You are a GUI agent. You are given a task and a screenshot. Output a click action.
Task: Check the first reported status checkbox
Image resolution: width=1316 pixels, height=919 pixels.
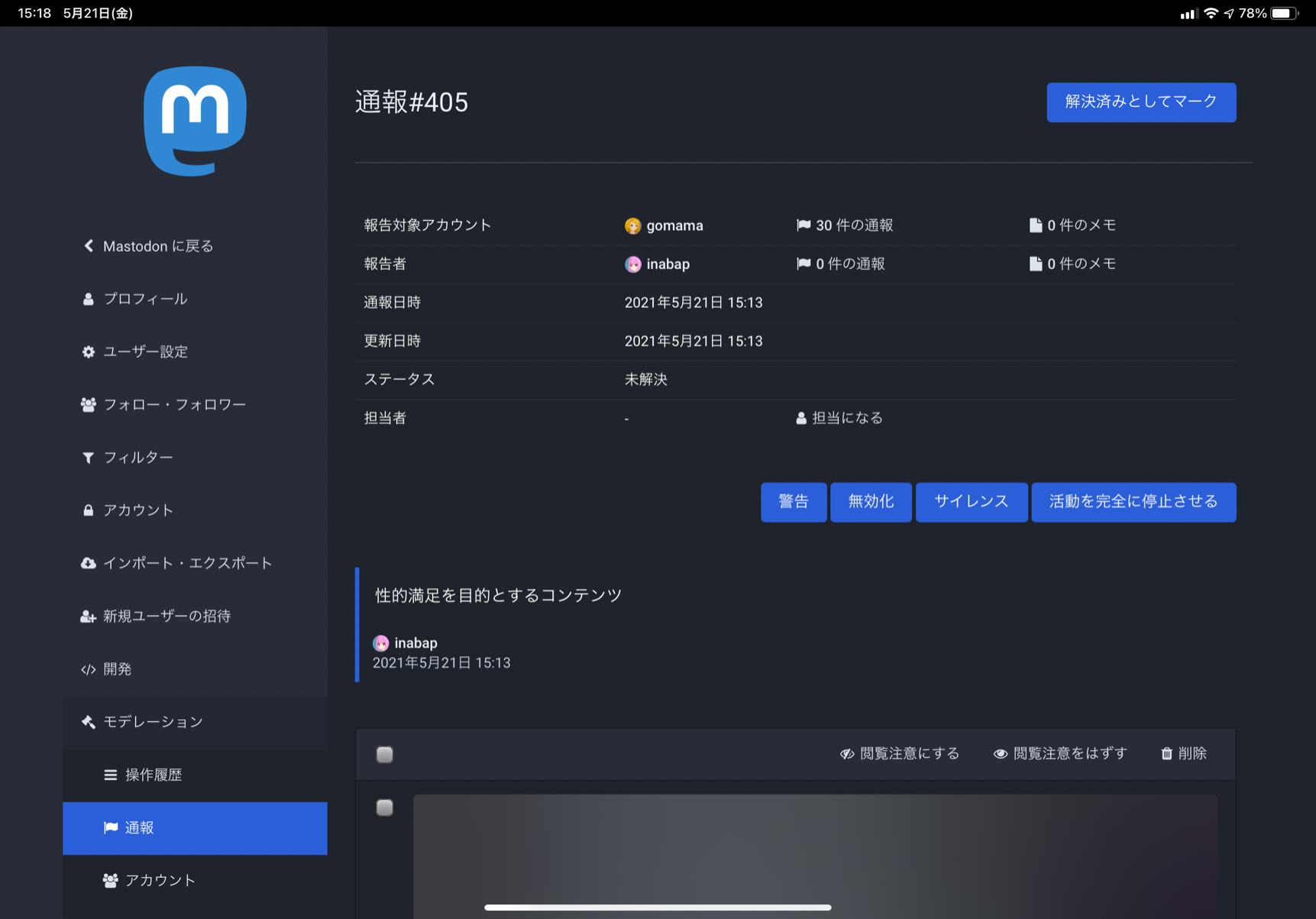(x=385, y=807)
